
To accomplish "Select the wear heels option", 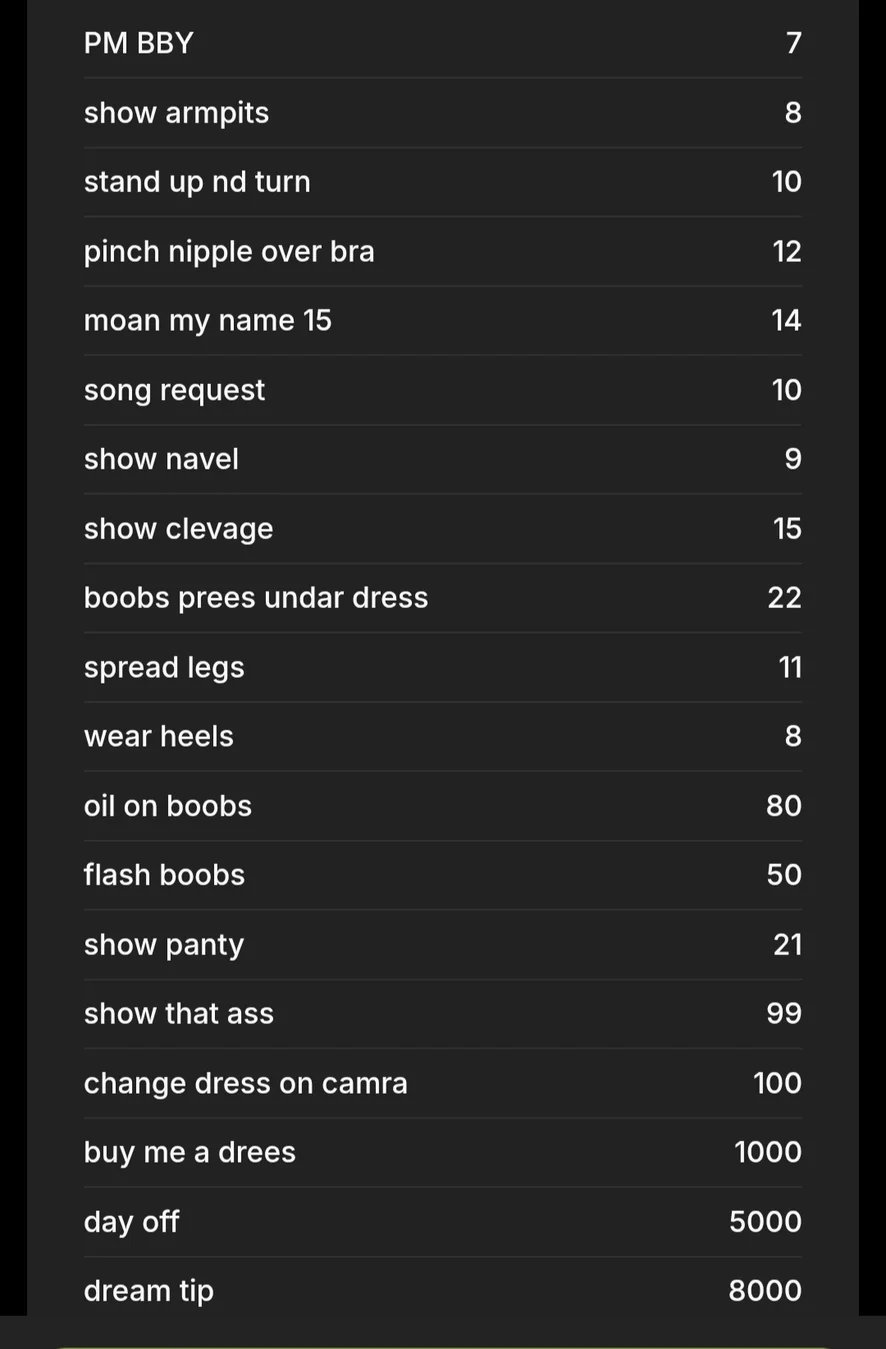I will tap(159, 736).
